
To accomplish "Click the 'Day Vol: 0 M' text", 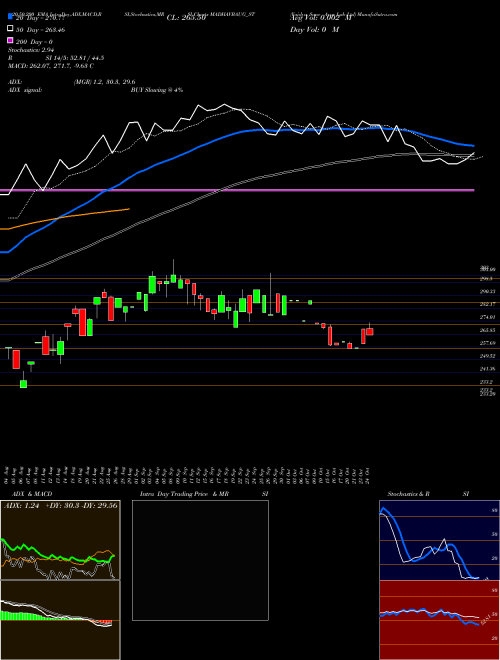I will point(314,30).
